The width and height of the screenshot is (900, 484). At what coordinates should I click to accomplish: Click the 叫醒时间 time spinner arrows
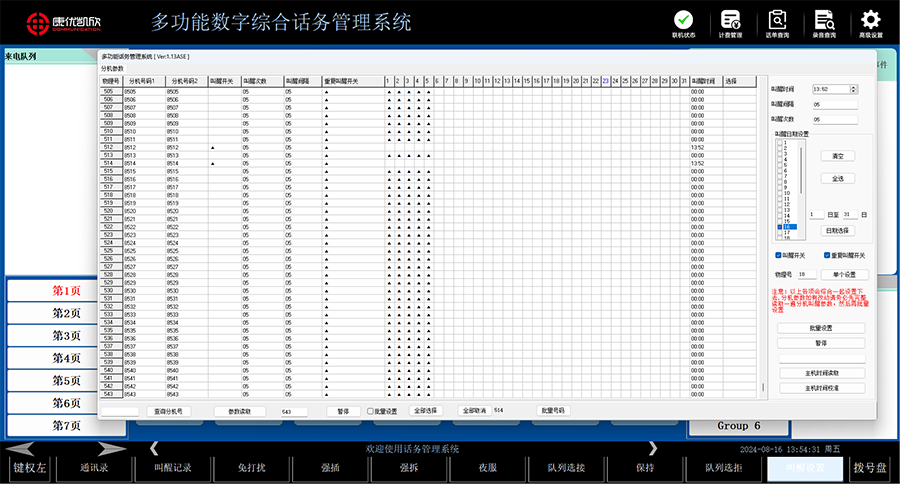[854, 89]
